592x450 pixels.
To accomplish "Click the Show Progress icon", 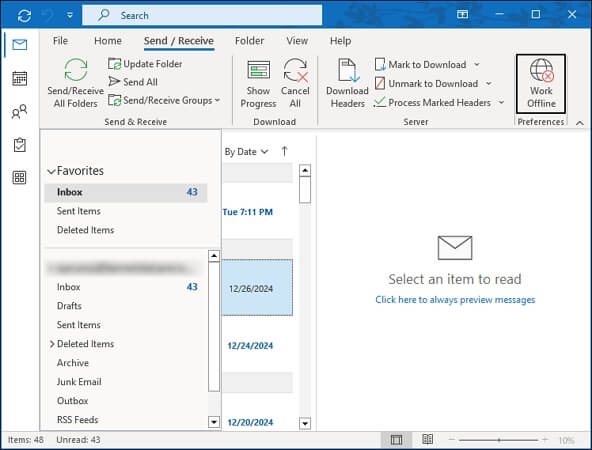I will (259, 70).
